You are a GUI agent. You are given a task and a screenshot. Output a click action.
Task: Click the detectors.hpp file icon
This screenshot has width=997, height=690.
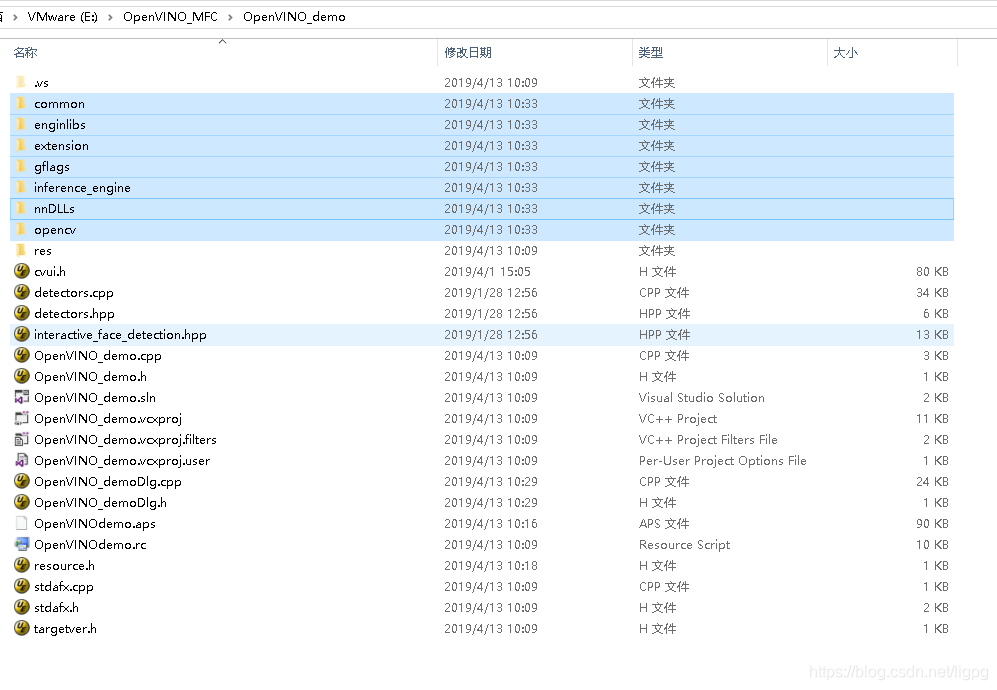click(22, 313)
